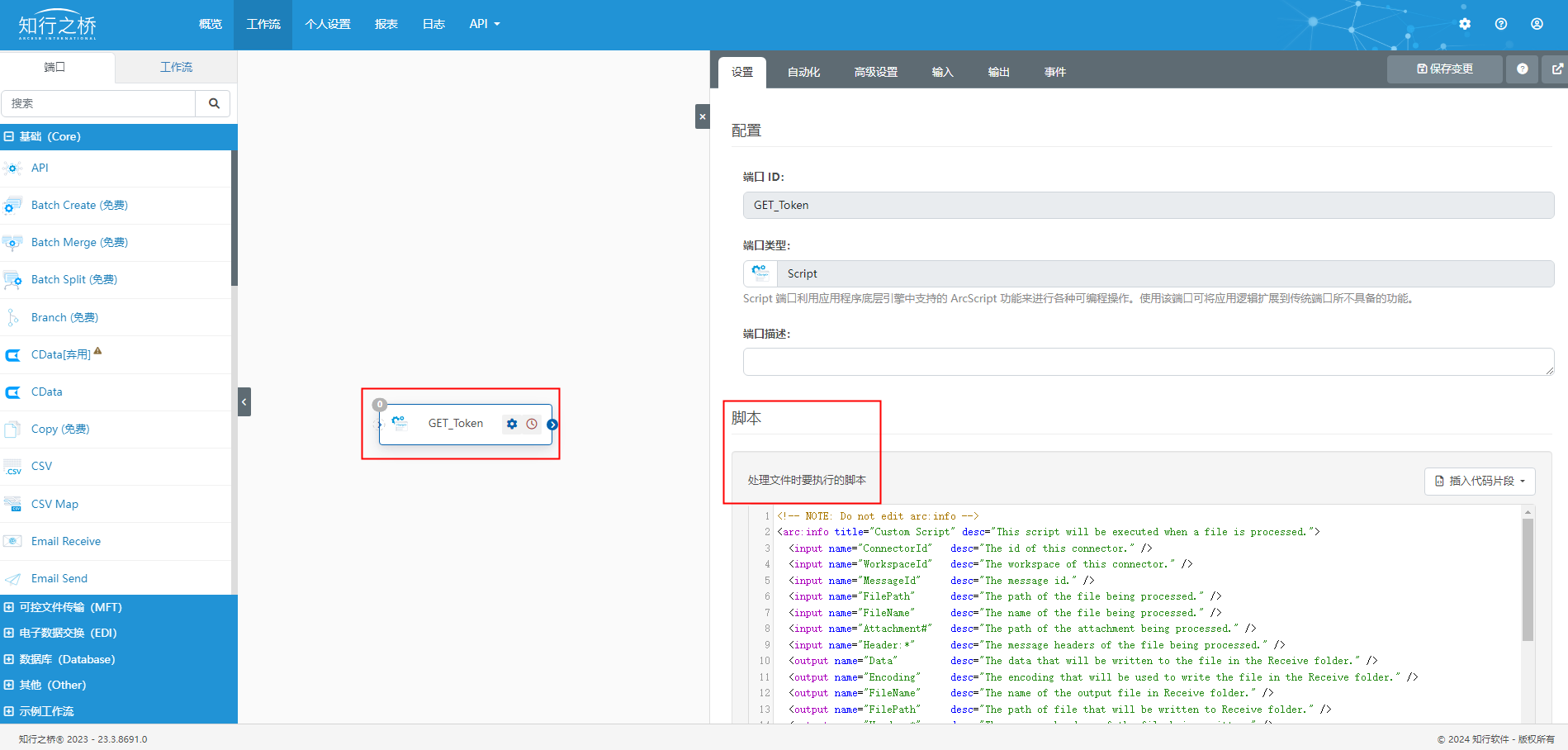Click into the 端口描述 text field
This screenshot has height=750, width=1568.
[x=1148, y=362]
